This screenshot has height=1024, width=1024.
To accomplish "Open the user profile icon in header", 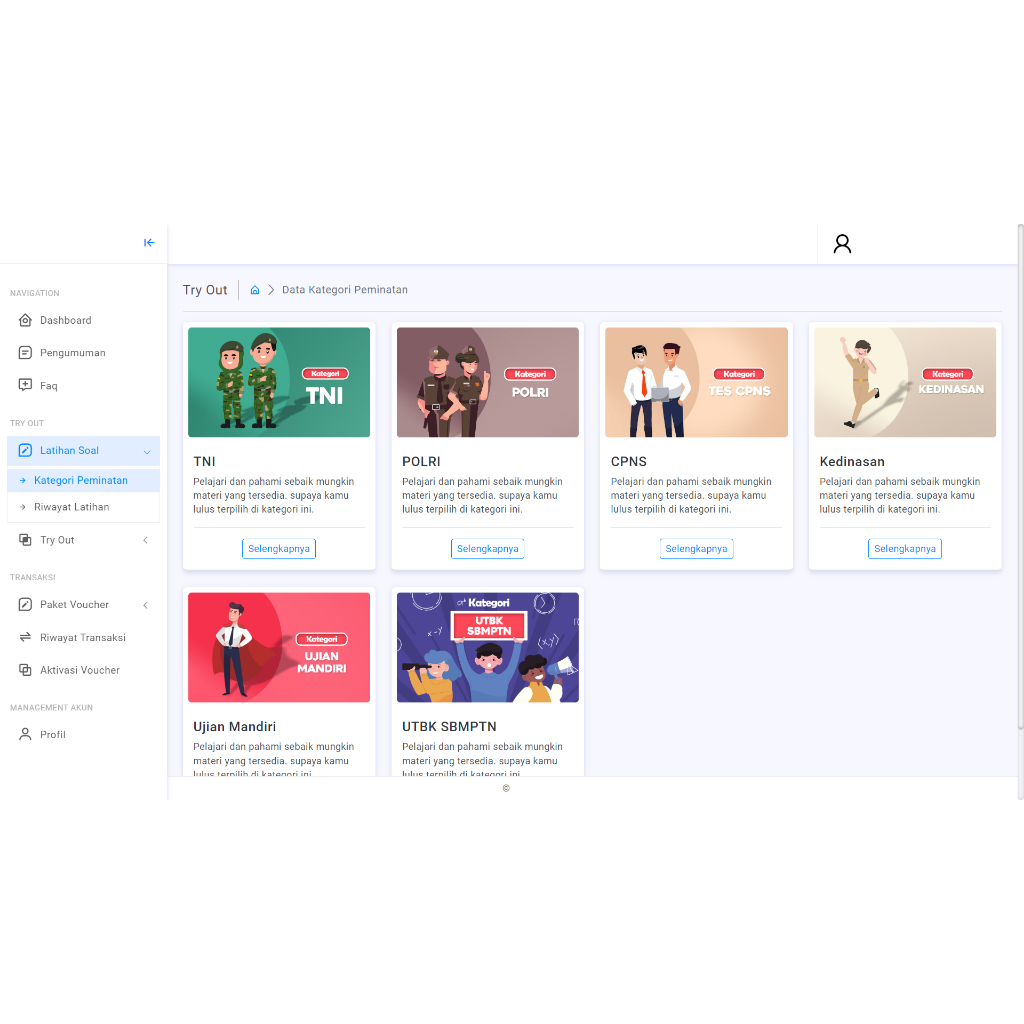I will (x=842, y=244).
